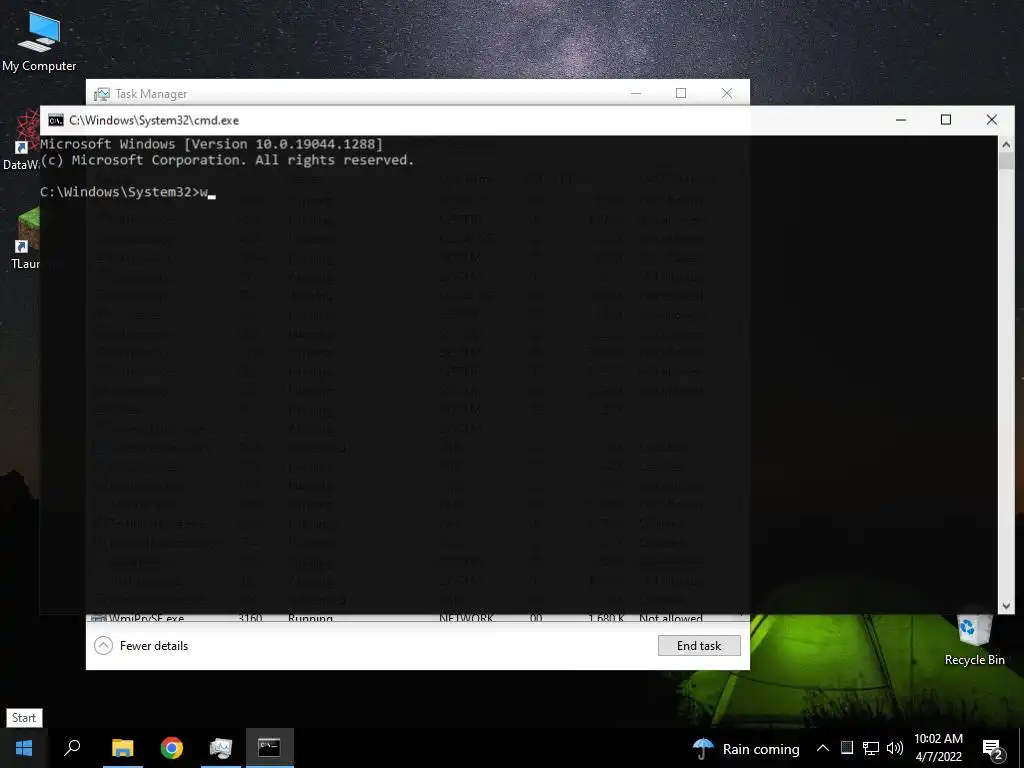1024x768 pixels.
Task: Click the C:\Windows\System32\cmd.exe title text
Action: tap(154, 120)
